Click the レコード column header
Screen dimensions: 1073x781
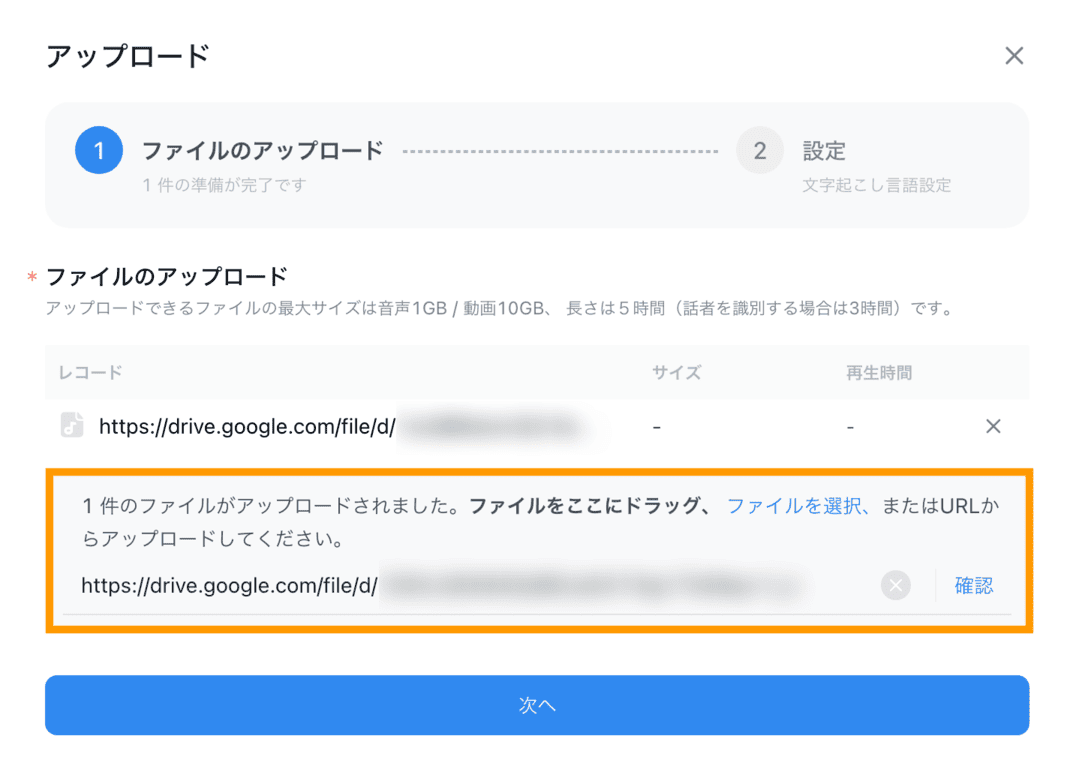pyautogui.click(x=90, y=372)
